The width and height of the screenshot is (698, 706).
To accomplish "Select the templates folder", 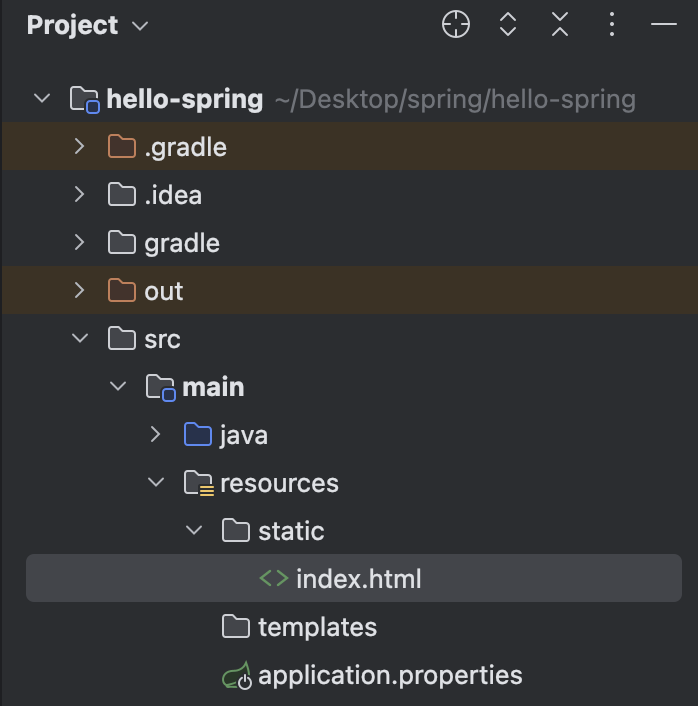I will click(x=316, y=627).
